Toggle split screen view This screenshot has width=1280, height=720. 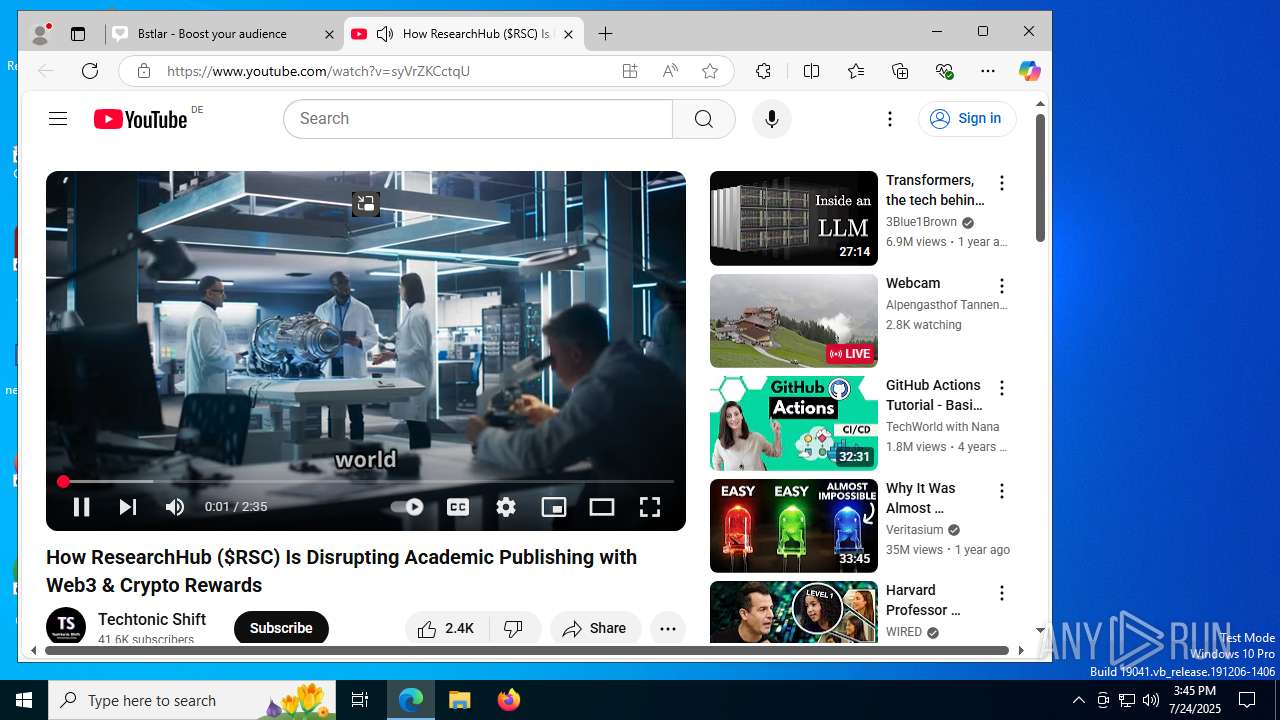tap(811, 71)
